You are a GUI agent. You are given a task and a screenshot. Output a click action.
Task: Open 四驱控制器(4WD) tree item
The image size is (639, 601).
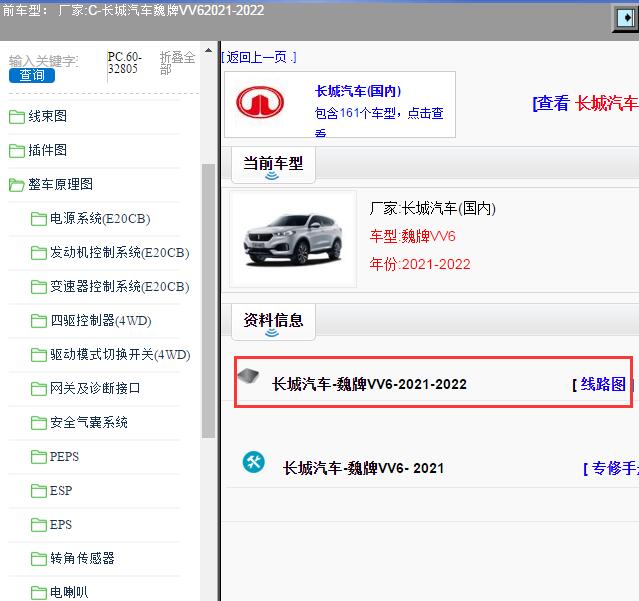point(101,321)
